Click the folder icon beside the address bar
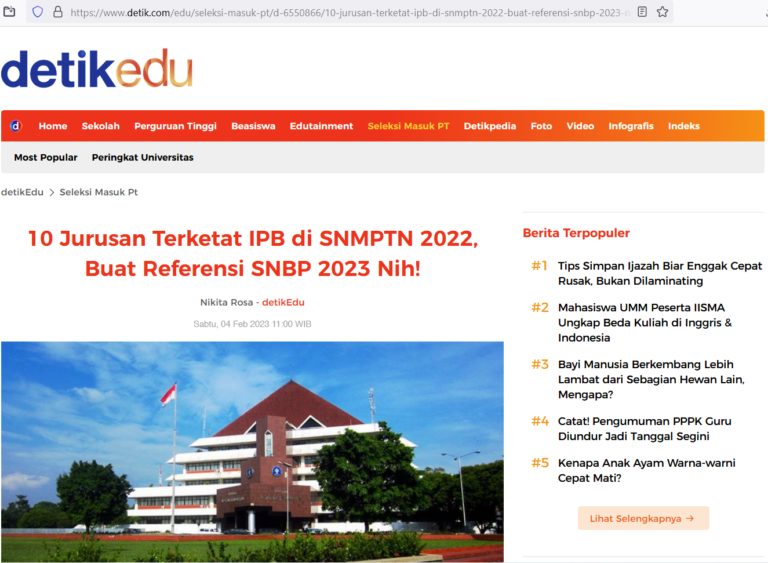This screenshot has width=768, height=563. [10, 12]
